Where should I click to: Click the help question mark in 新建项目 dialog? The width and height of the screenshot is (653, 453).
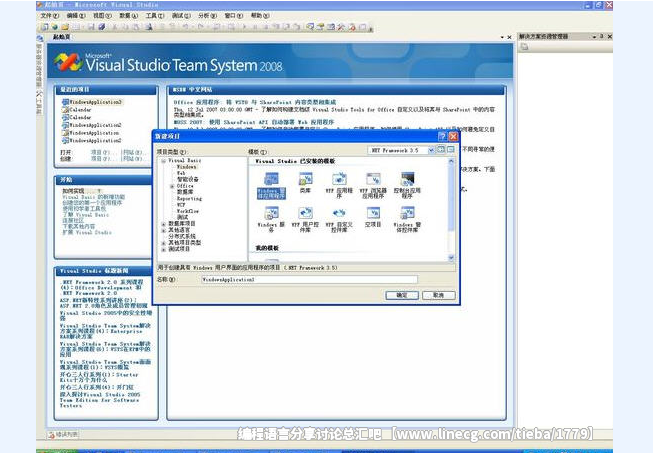[x=442, y=136]
